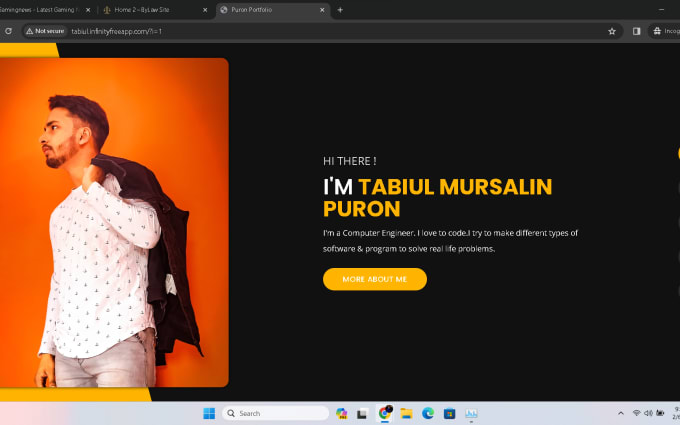The height and width of the screenshot is (425, 680).
Task: Open the chart app on the taskbar
Action: (471, 413)
